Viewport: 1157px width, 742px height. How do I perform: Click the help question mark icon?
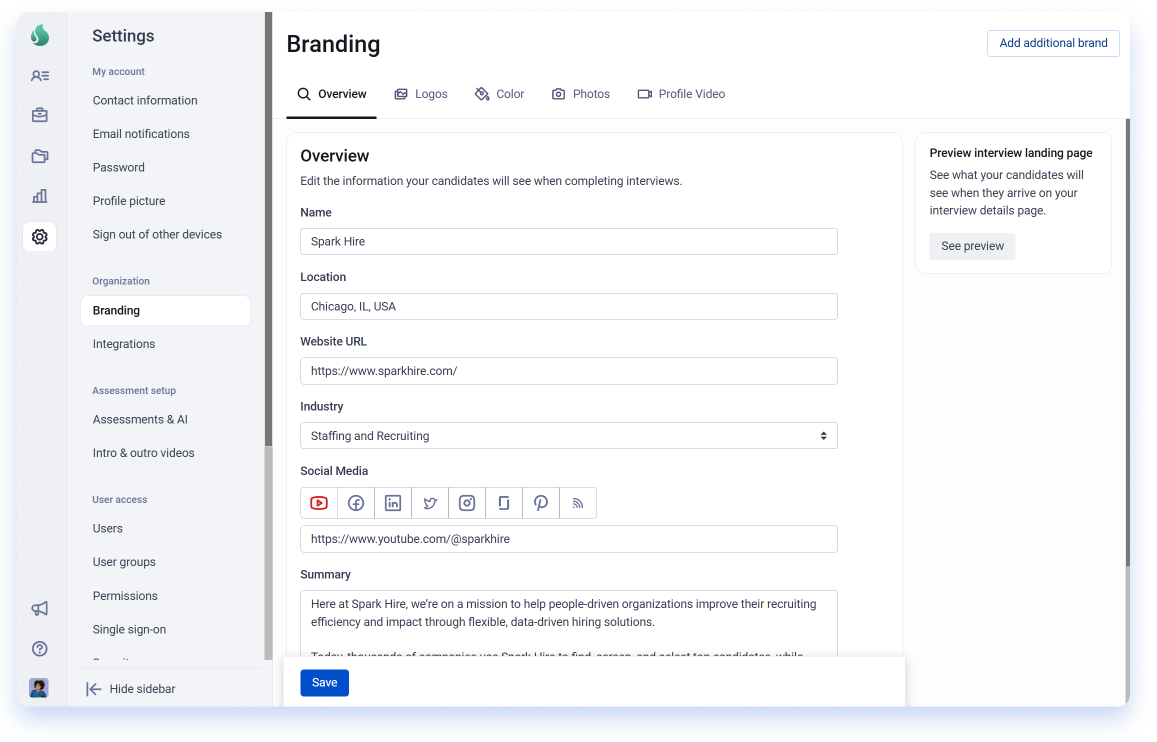click(40, 649)
